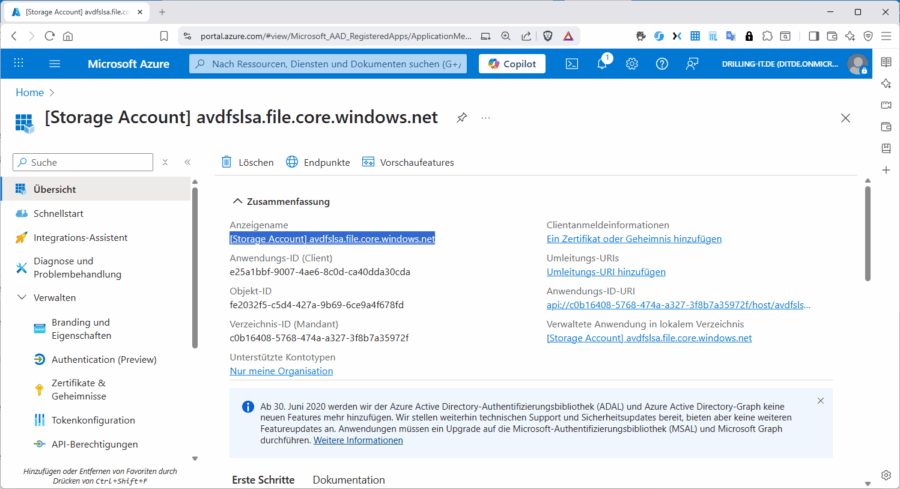Collapse the left navigation pane
This screenshot has width=900, height=489.
tap(188, 162)
